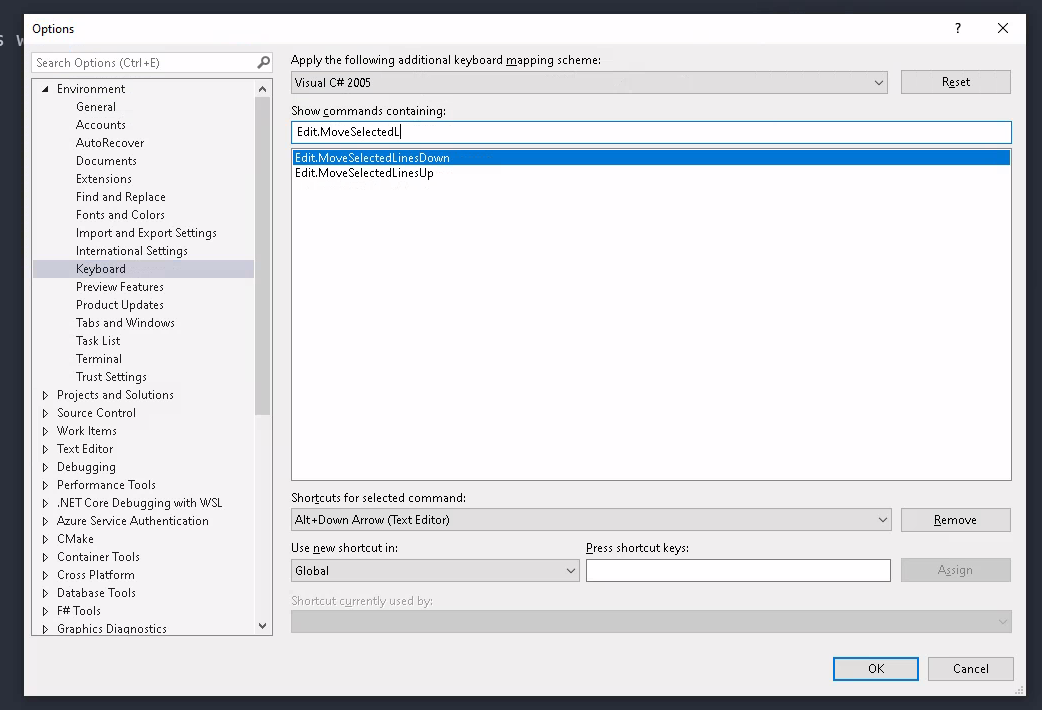
Task: Open Find and Replace settings
Action: tap(120, 196)
